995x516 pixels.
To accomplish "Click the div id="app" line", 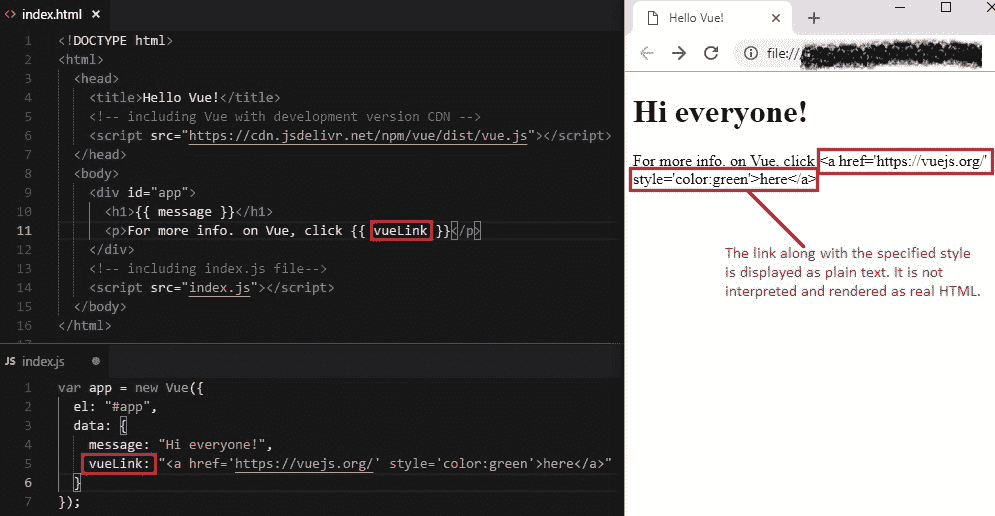I will pyautogui.click(x=143, y=192).
